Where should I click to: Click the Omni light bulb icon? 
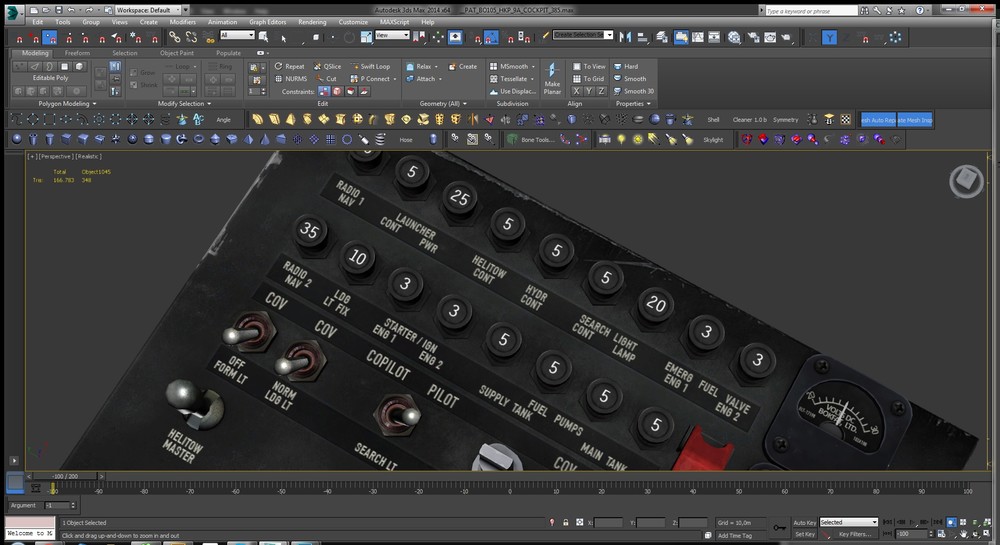point(621,139)
